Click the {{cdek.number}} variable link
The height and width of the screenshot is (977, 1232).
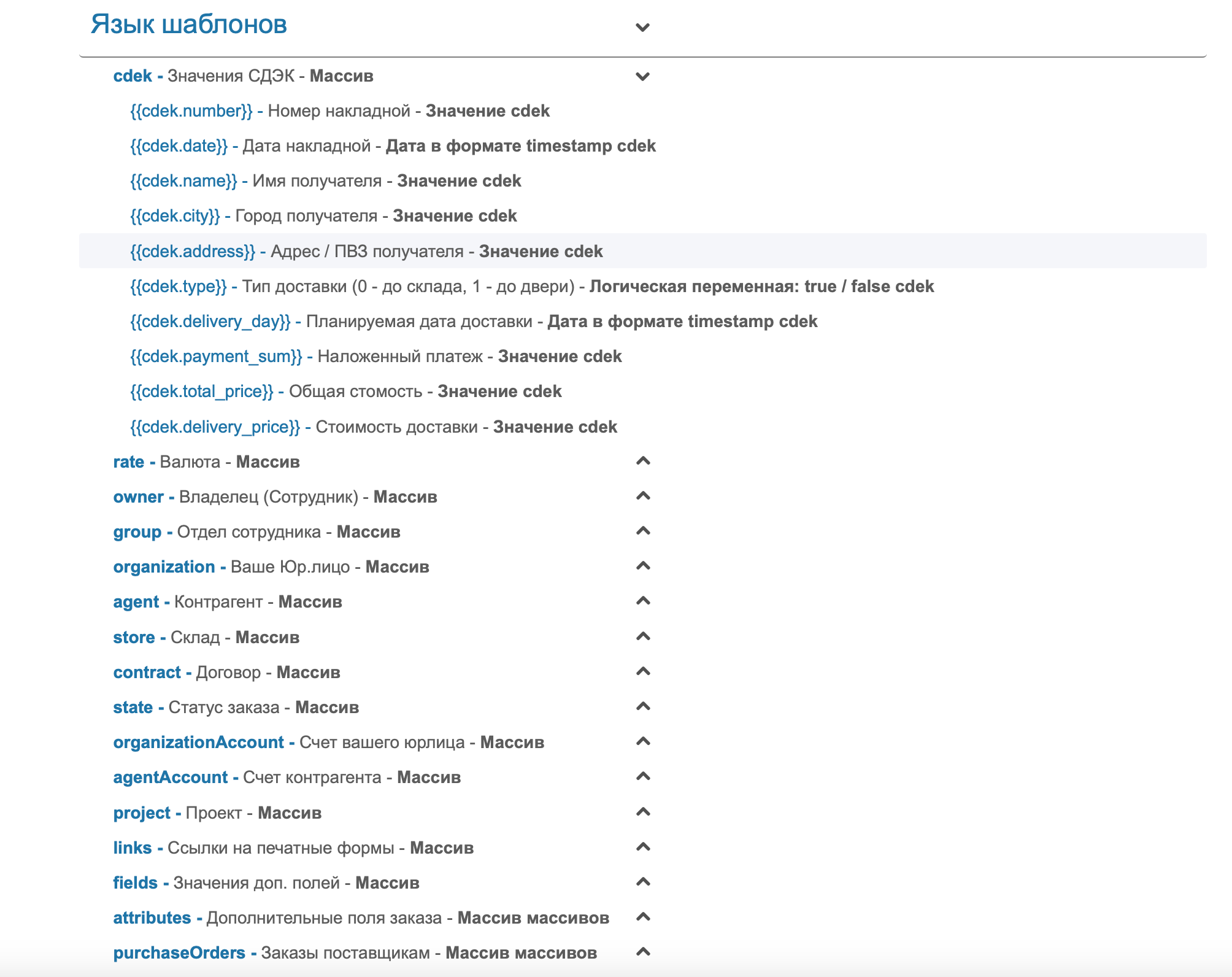tap(191, 111)
